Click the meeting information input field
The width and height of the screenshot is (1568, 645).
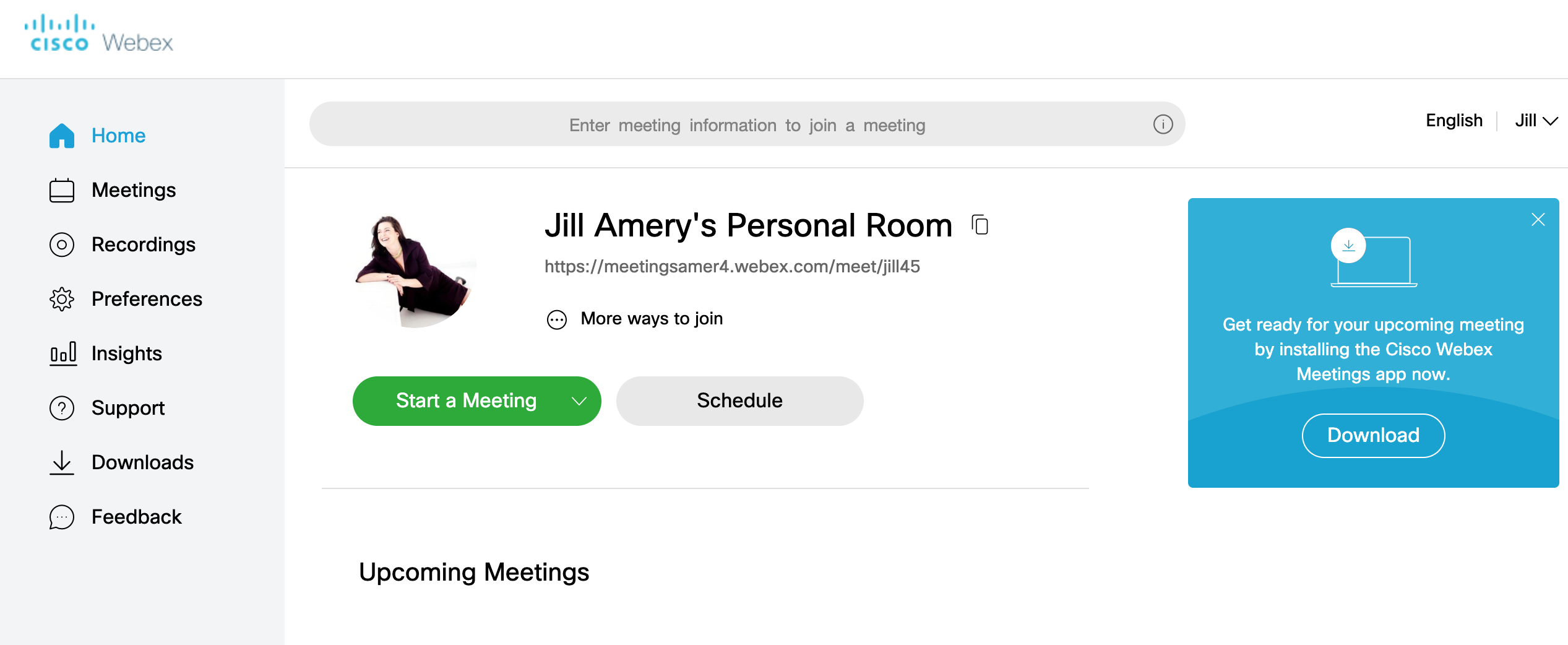[730, 124]
